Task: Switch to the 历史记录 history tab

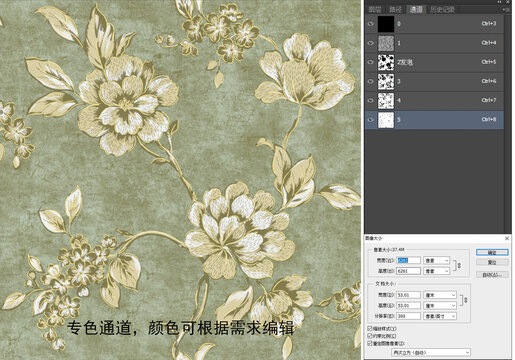Action: pyautogui.click(x=442, y=10)
